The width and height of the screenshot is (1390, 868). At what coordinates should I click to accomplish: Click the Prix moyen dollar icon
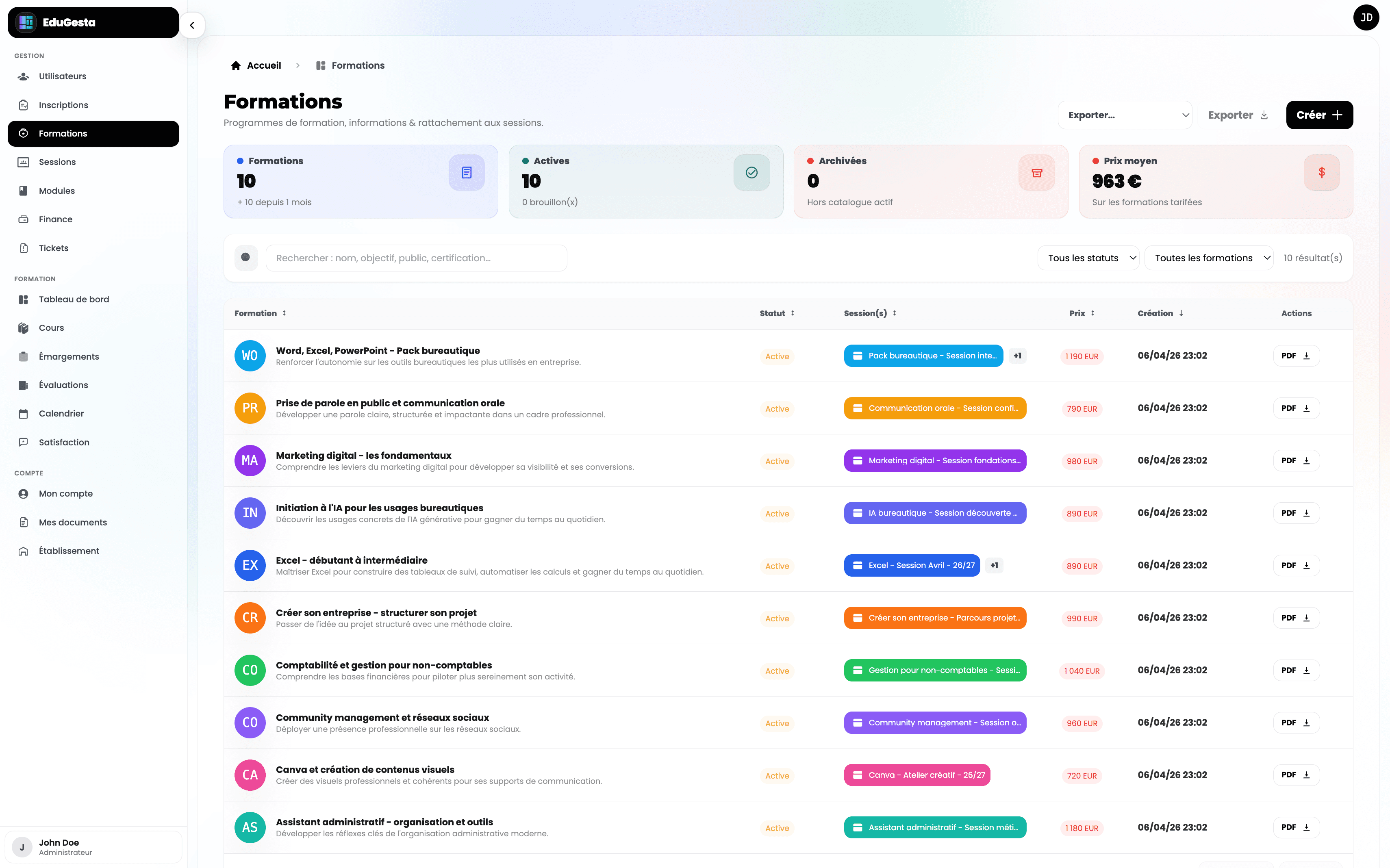(1321, 173)
